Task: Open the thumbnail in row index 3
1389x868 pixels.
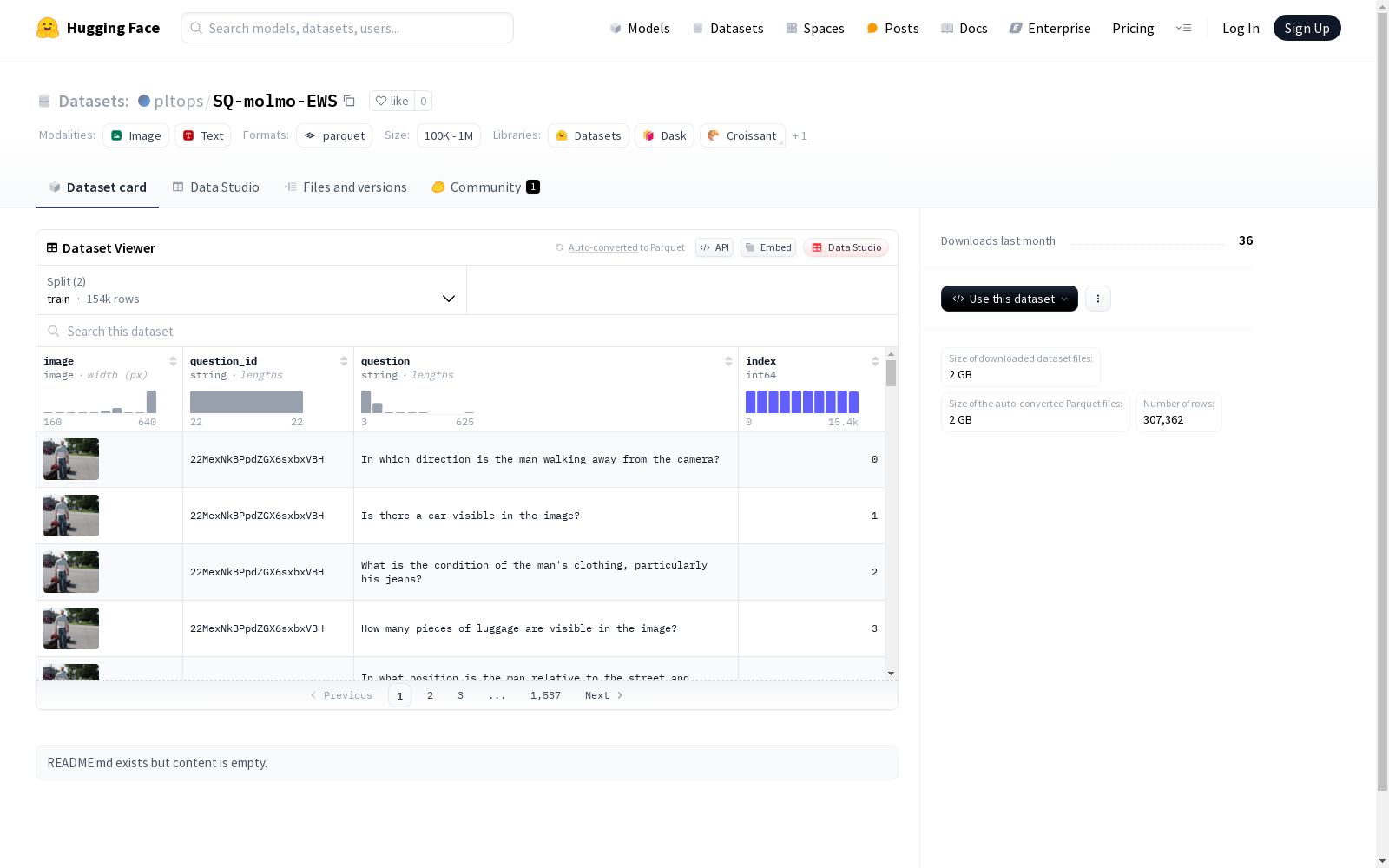Action: (x=71, y=628)
